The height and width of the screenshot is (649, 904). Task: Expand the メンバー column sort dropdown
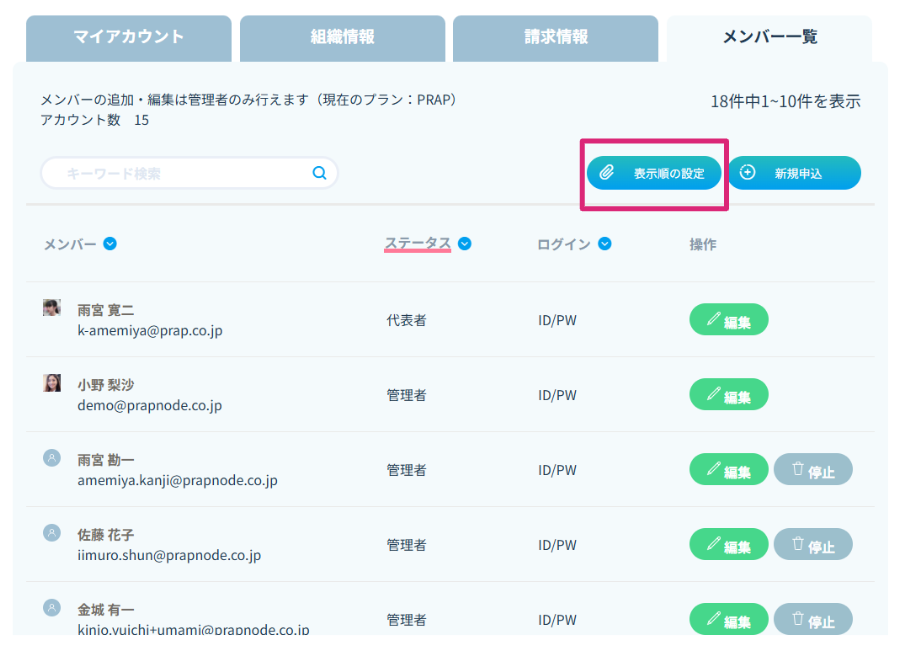click(110, 244)
